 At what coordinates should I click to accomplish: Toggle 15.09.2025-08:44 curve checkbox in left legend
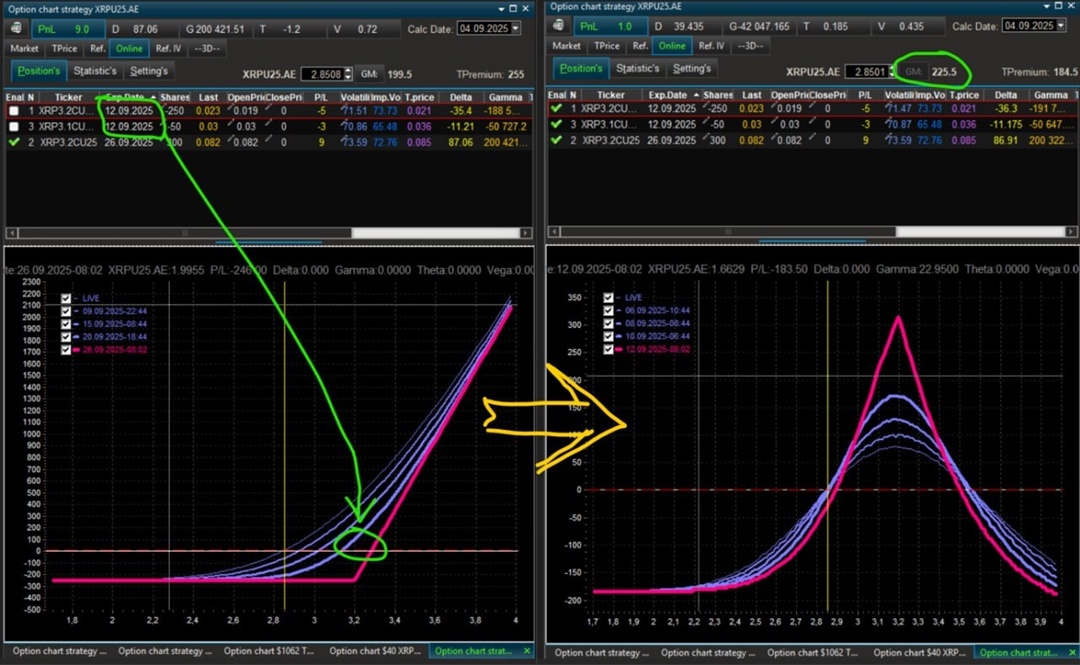click(x=66, y=324)
